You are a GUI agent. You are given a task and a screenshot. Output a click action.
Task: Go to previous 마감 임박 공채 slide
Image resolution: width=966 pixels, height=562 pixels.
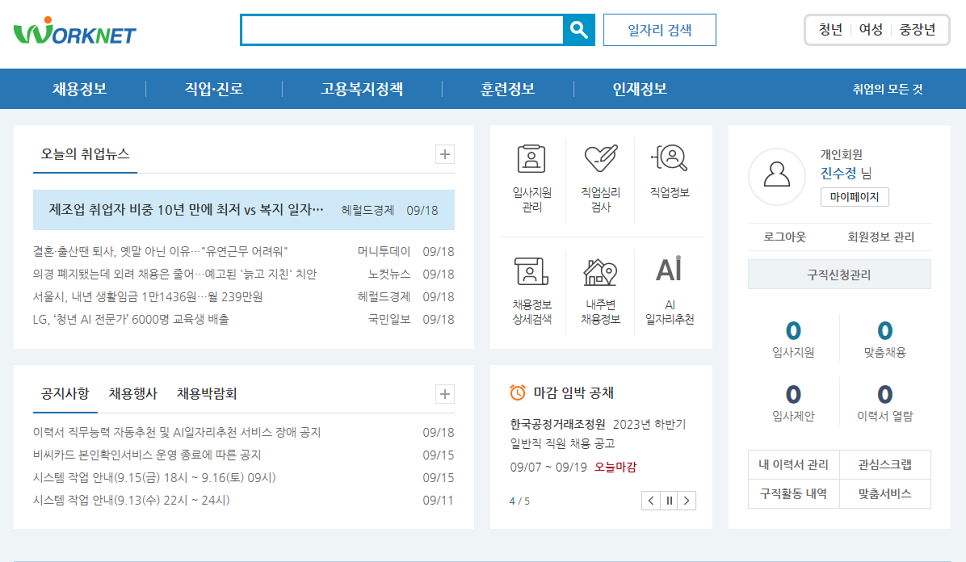coord(651,500)
